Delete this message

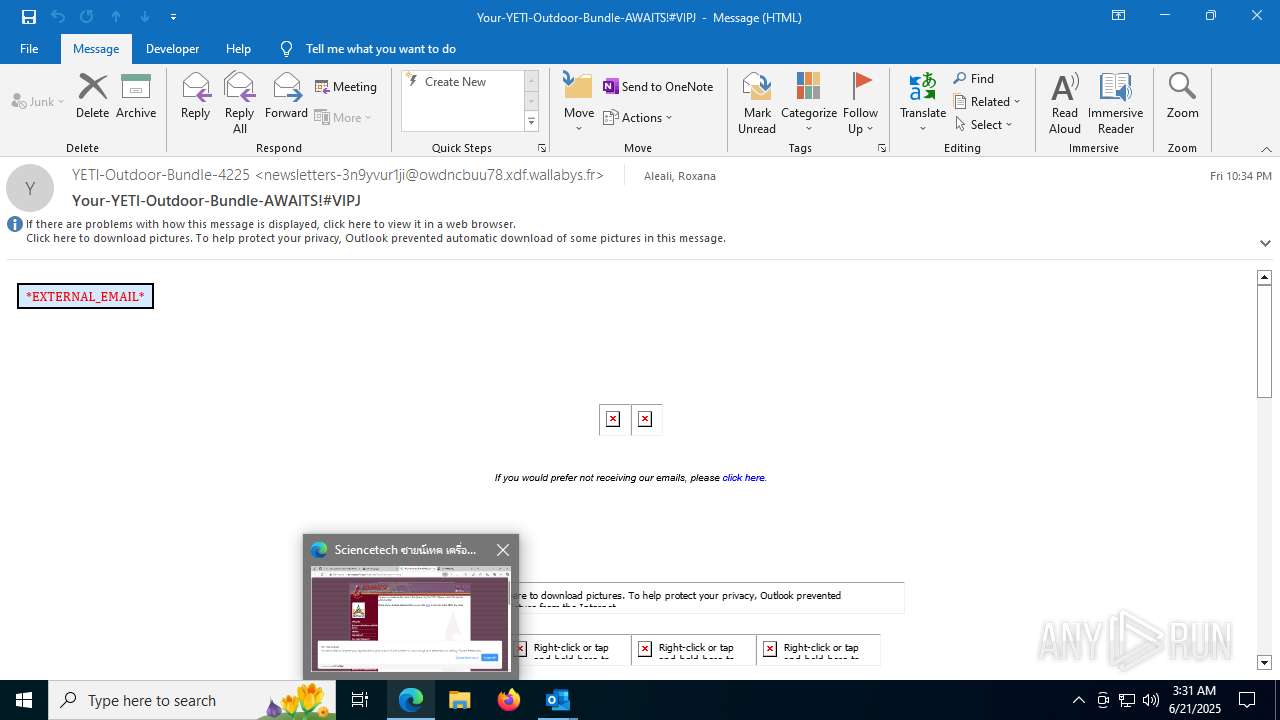[92, 96]
